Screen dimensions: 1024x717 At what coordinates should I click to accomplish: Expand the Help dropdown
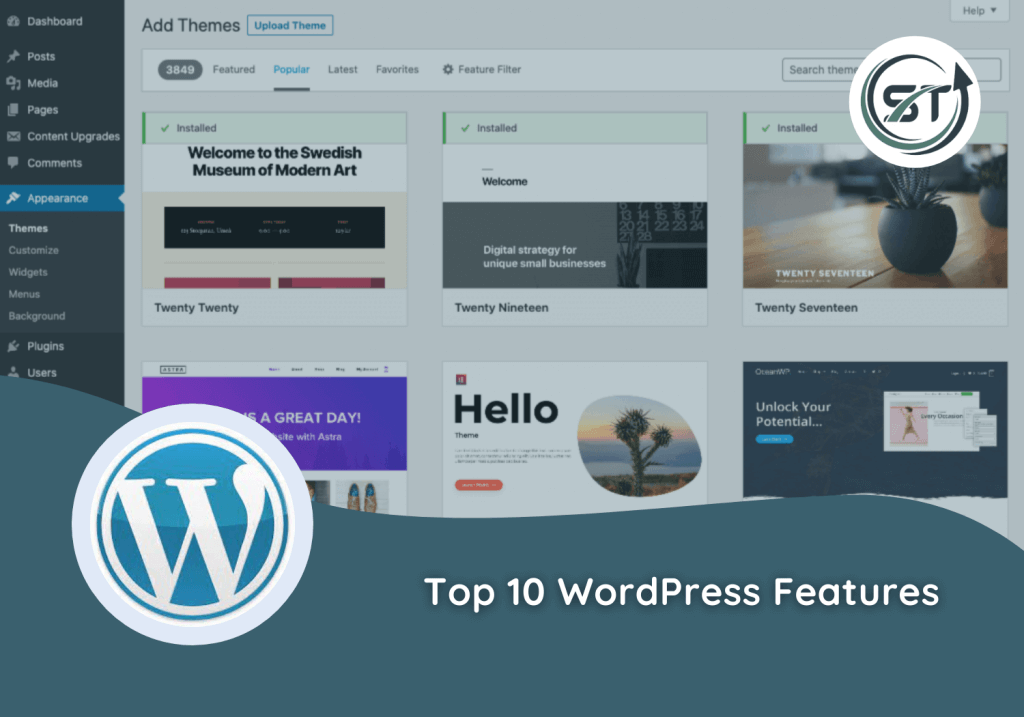click(978, 11)
